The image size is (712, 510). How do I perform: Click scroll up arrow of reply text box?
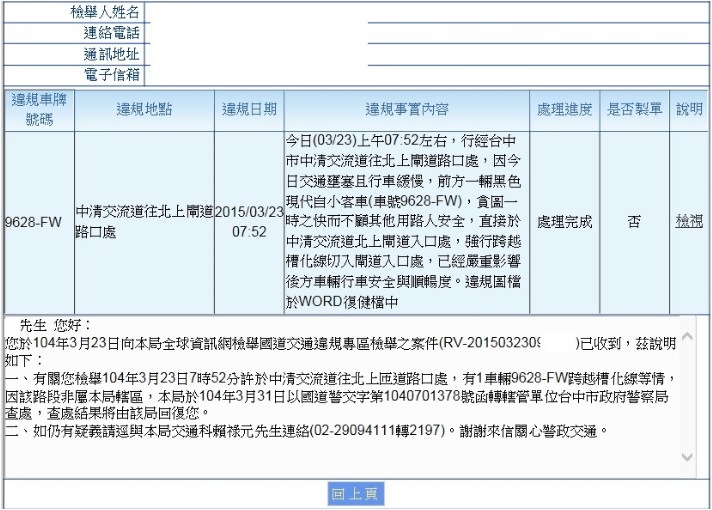(687, 337)
